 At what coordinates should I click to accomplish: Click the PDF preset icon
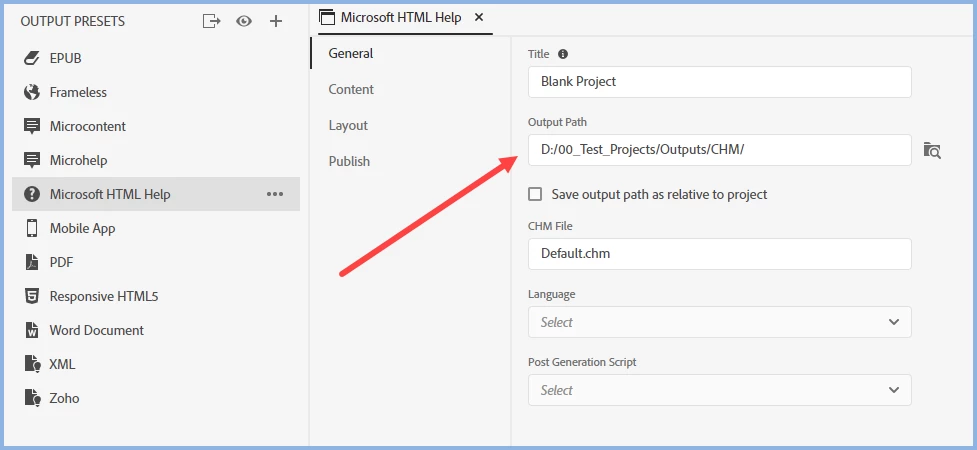pyautogui.click(x=32, y=262)
